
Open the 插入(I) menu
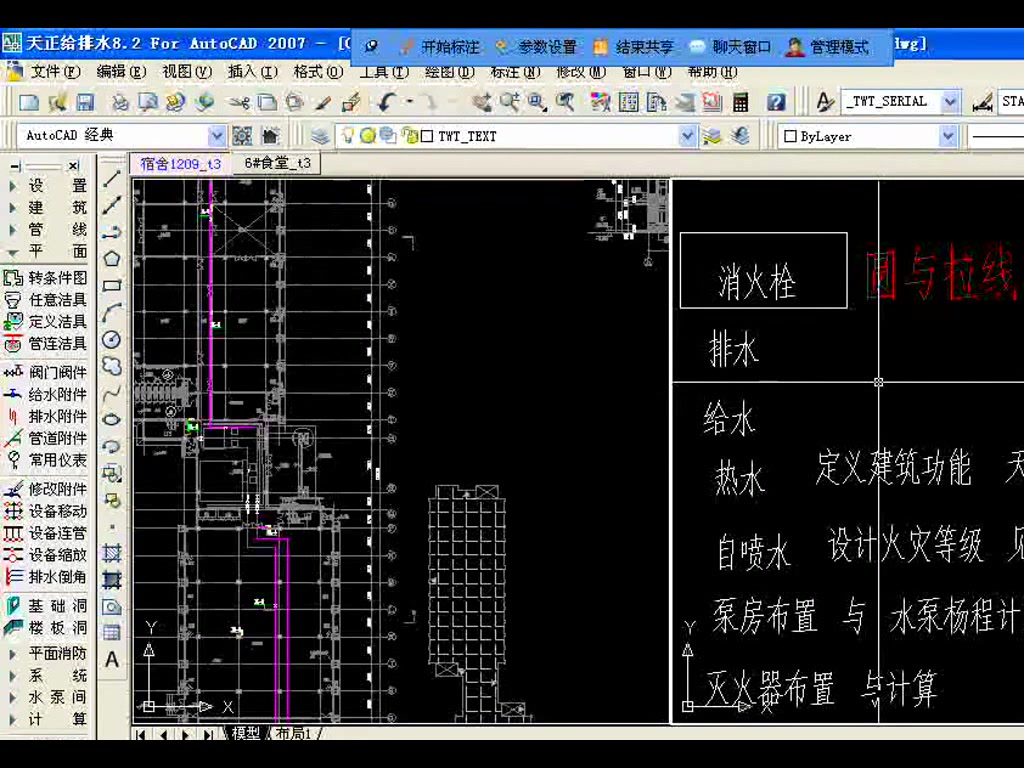[x=252, y=71]
